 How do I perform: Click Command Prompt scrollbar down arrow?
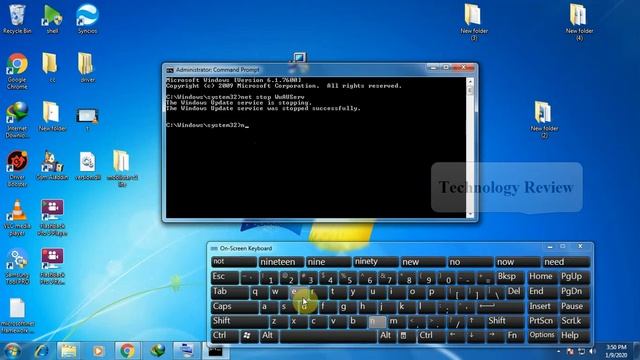(x=470, y=214)
